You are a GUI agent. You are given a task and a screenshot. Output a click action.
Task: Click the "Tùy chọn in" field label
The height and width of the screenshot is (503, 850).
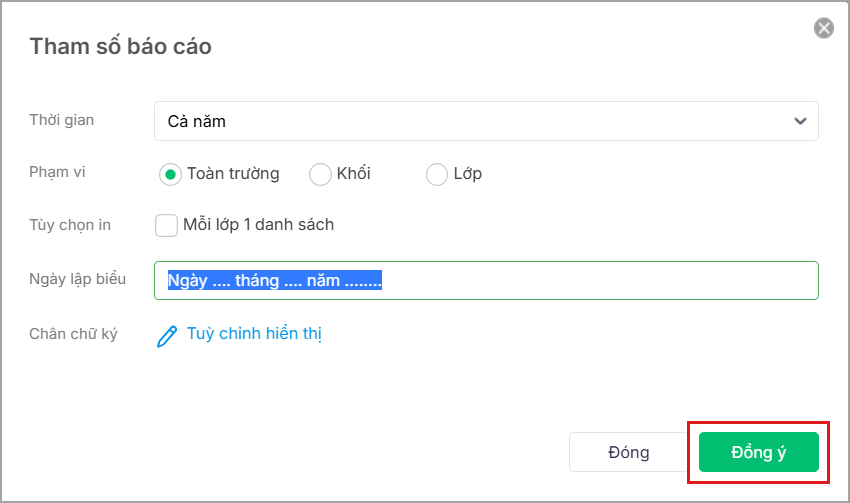point(70,225)
